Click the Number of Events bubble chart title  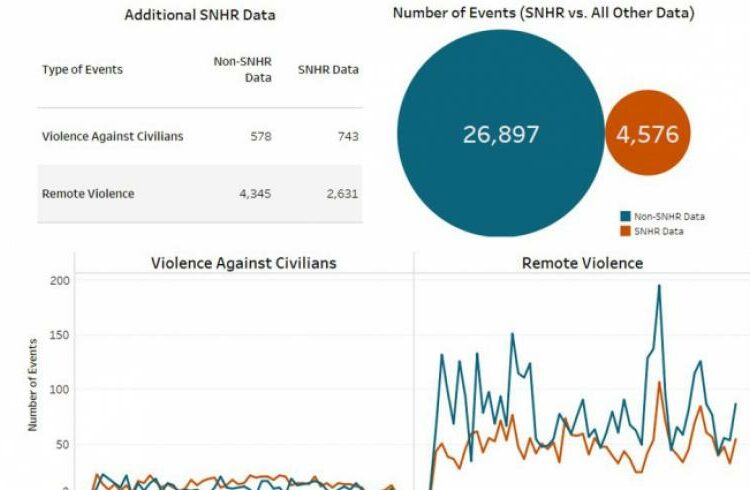tap(544, 13)
